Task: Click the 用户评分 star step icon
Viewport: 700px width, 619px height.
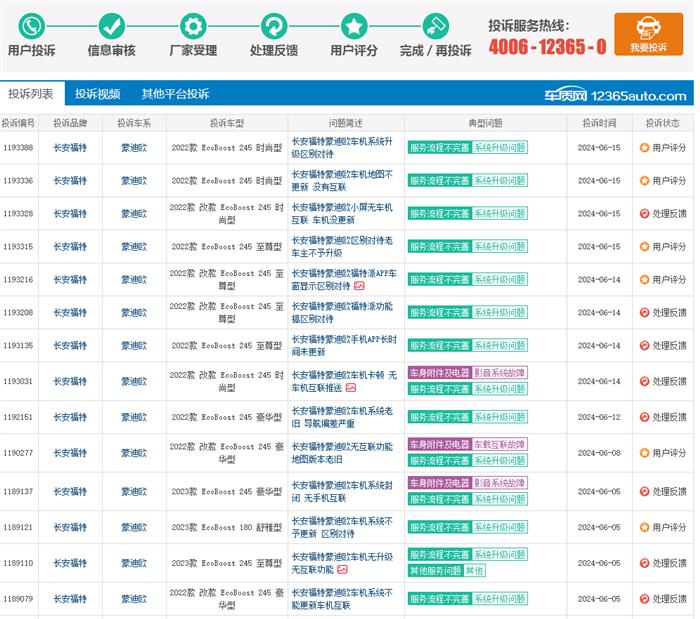Action: tap(354, 26)
